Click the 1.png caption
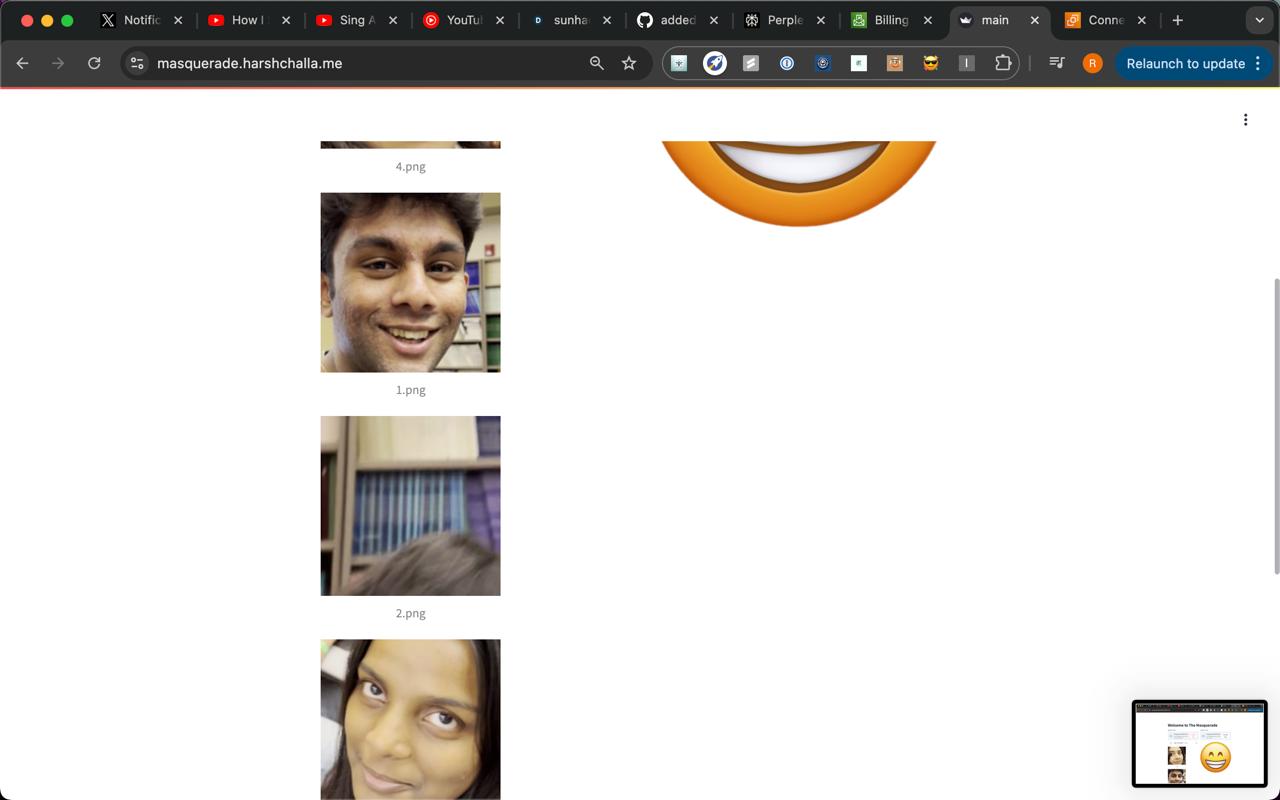1280x800 pixels. click(x=410, y=390)
